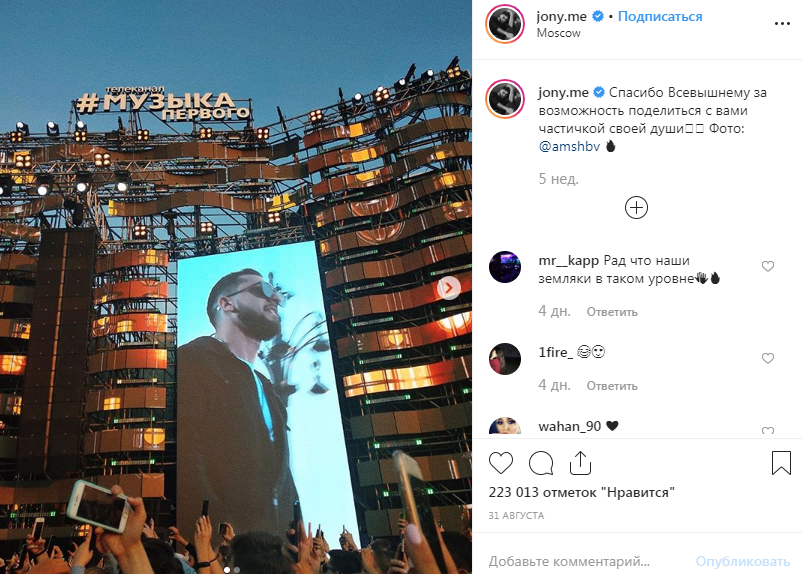Image resolution: width=802 pixels, height=574 pixels.
Task: Like the post with the heart icon
Action: (501, 463)
